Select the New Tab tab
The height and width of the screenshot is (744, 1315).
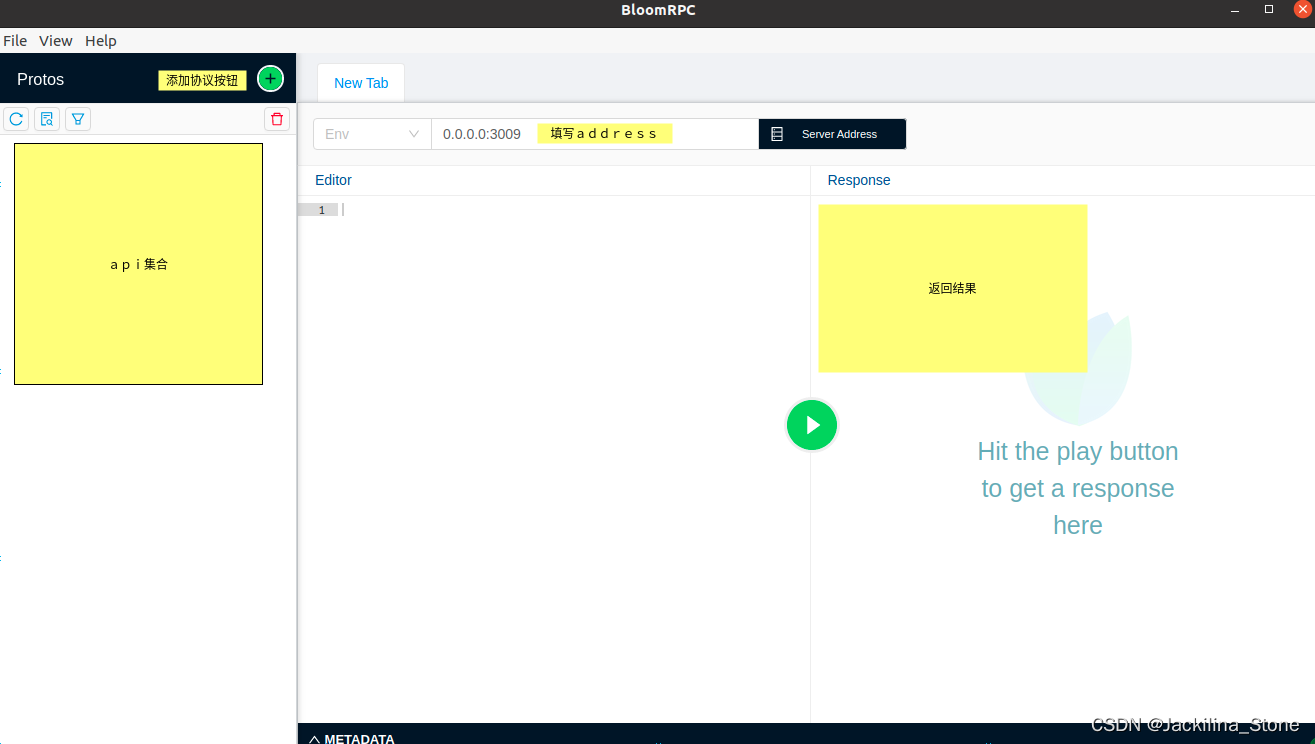pyautogui.click(x=361, y=83)
